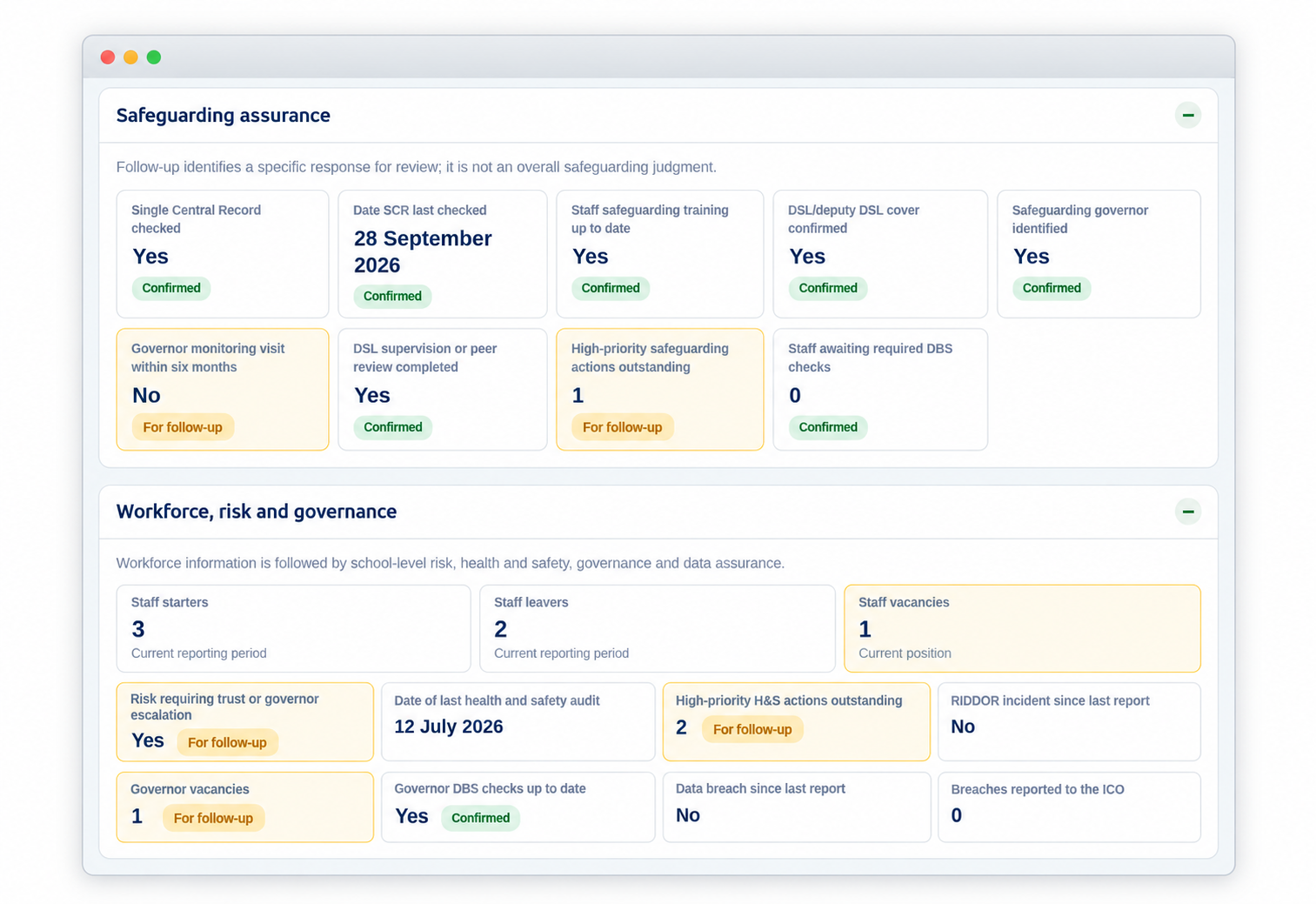Click the Staff vacancies label
Image resolution: width=1316 pixels, height=904 pixels.
[904, 602]
